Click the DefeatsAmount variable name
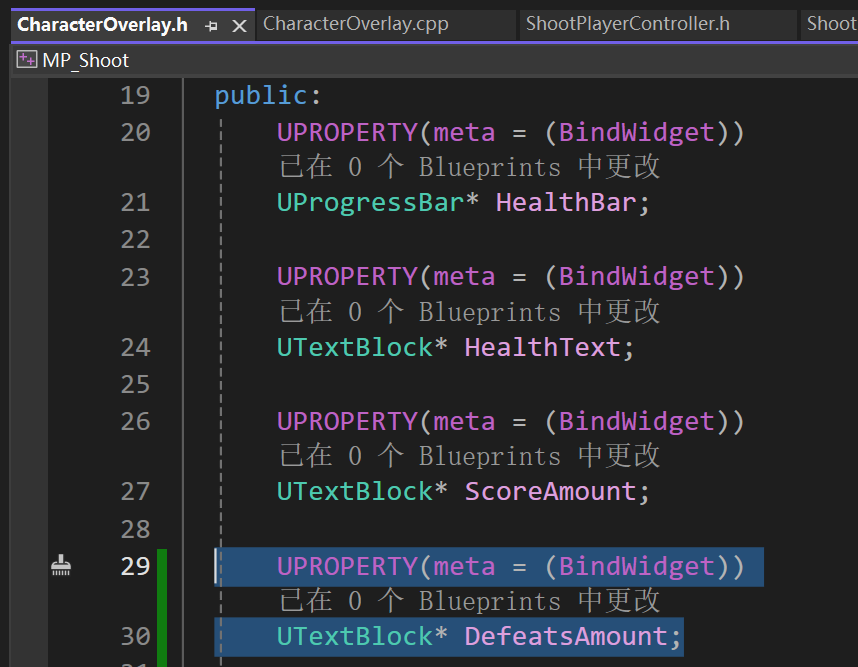 tap(566, 636)
